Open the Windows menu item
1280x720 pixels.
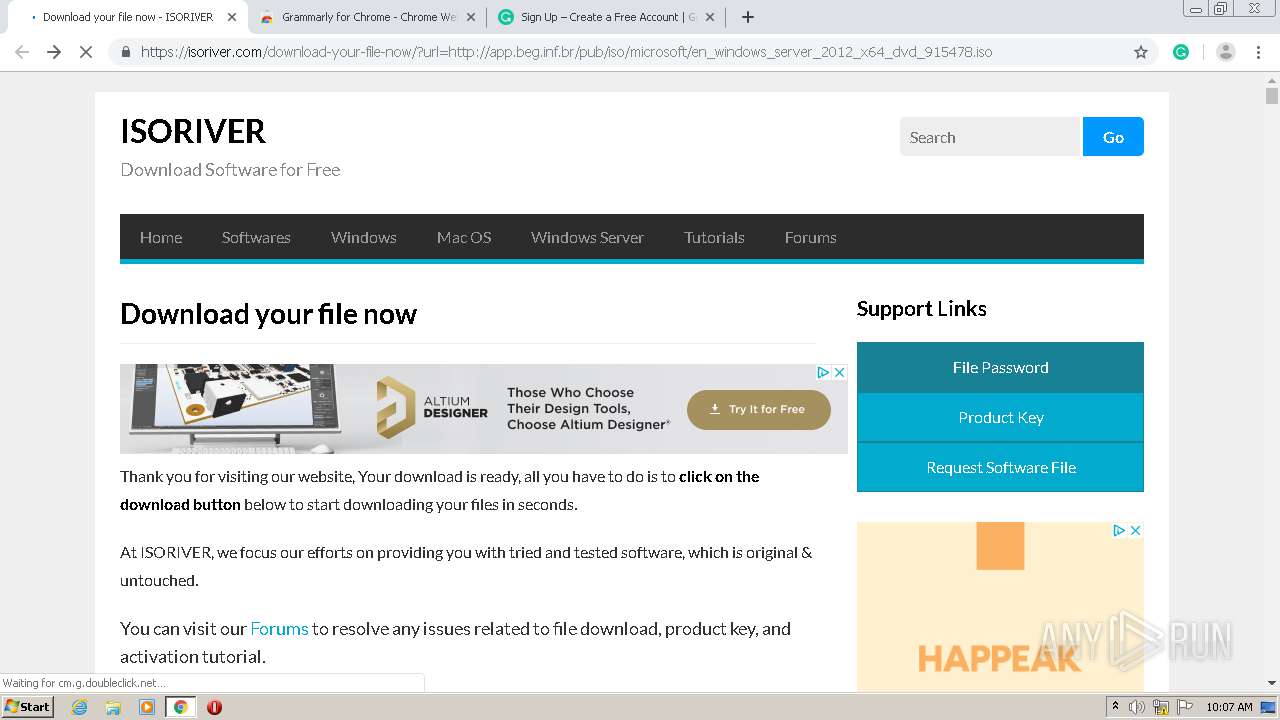point(364,237)
